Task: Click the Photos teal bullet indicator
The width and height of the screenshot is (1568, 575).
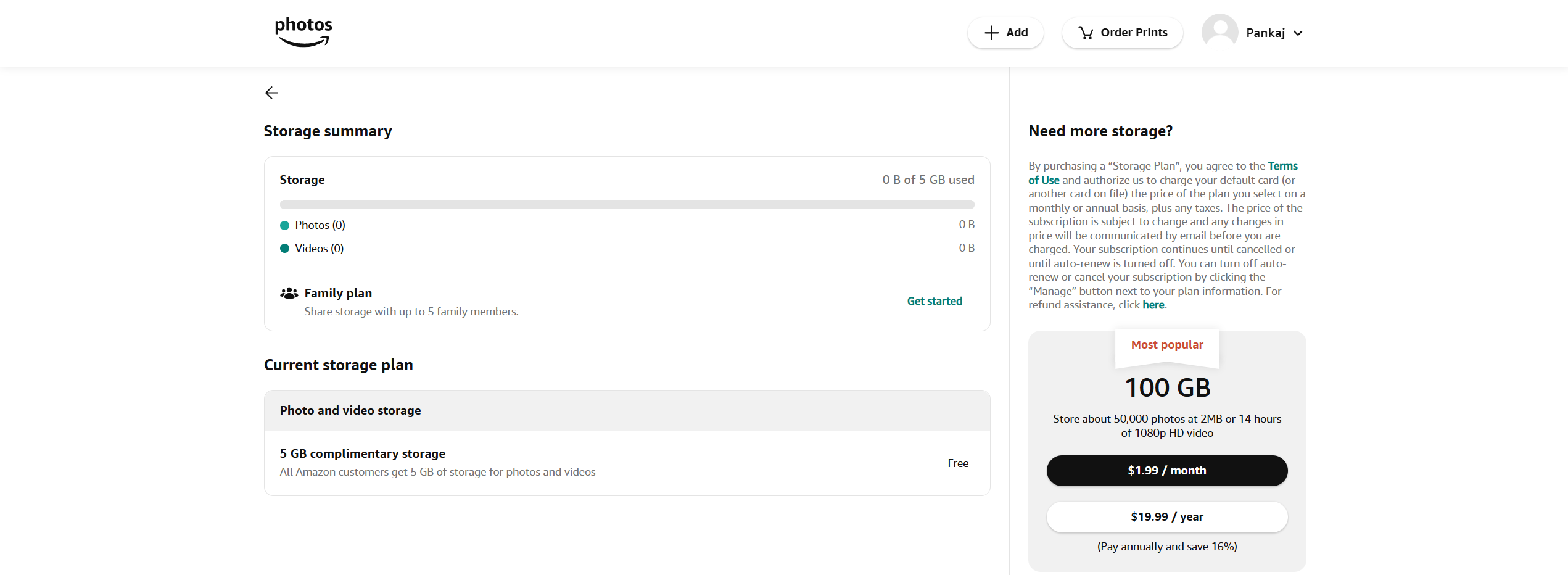Action: tap(284, 225)
